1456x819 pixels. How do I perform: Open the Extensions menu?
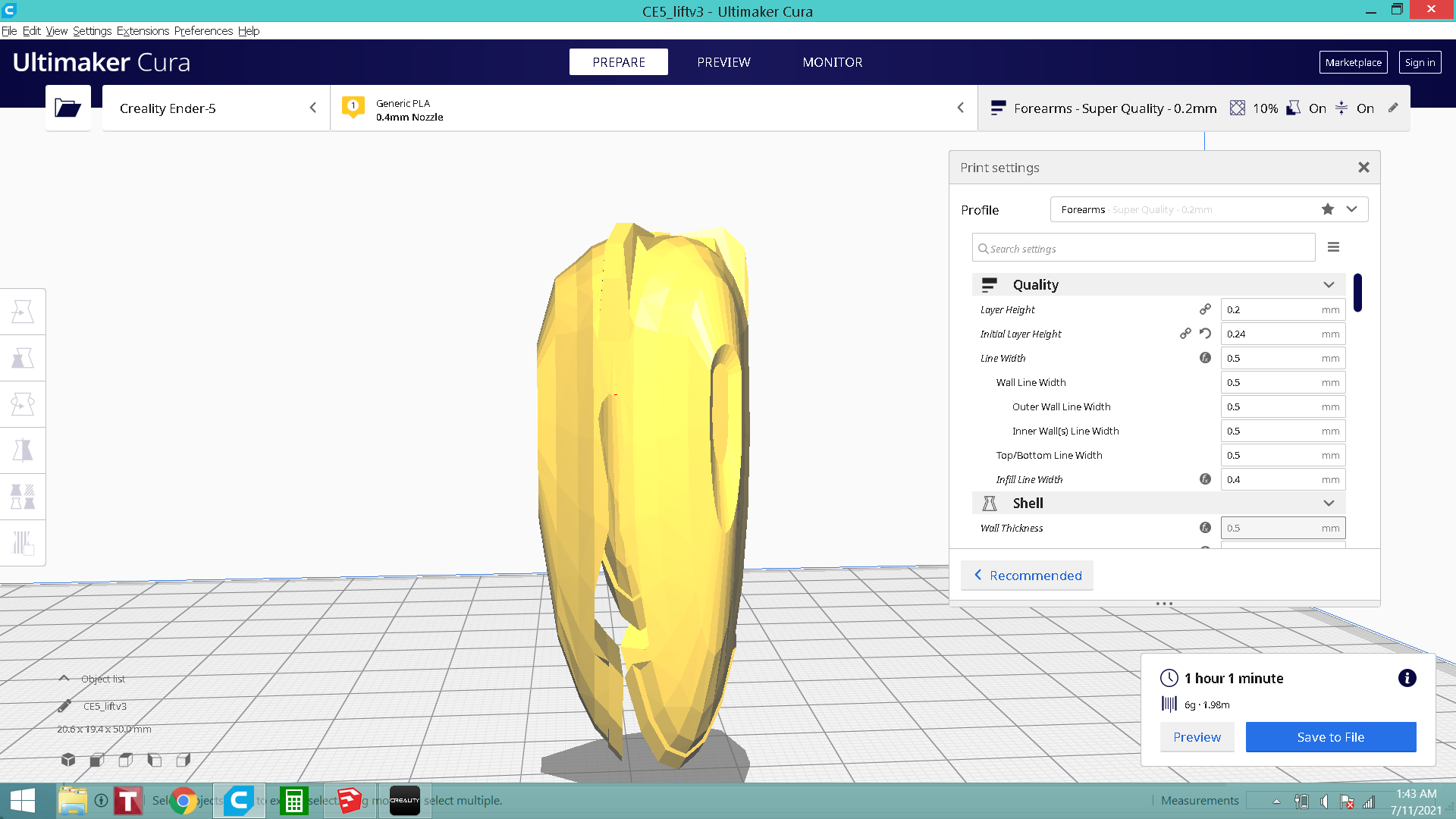click(143, 31)
